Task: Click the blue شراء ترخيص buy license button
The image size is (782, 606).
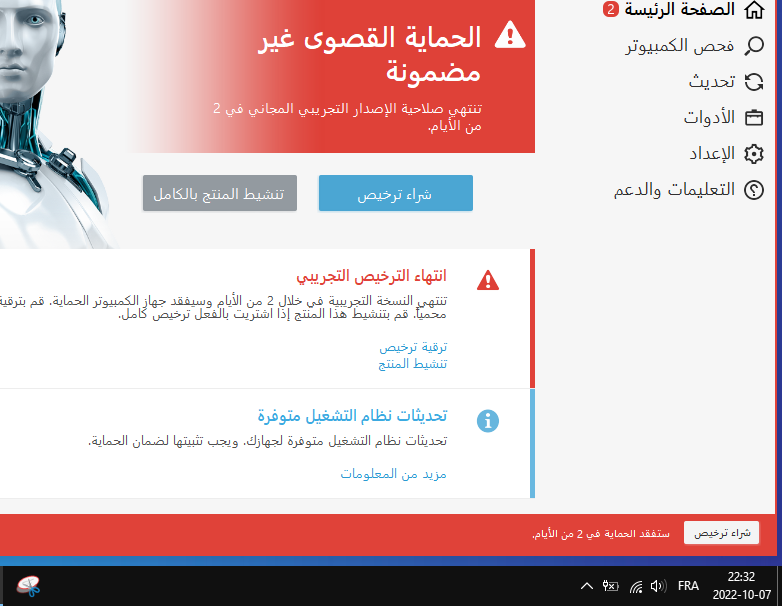Action: click(395, 193)
